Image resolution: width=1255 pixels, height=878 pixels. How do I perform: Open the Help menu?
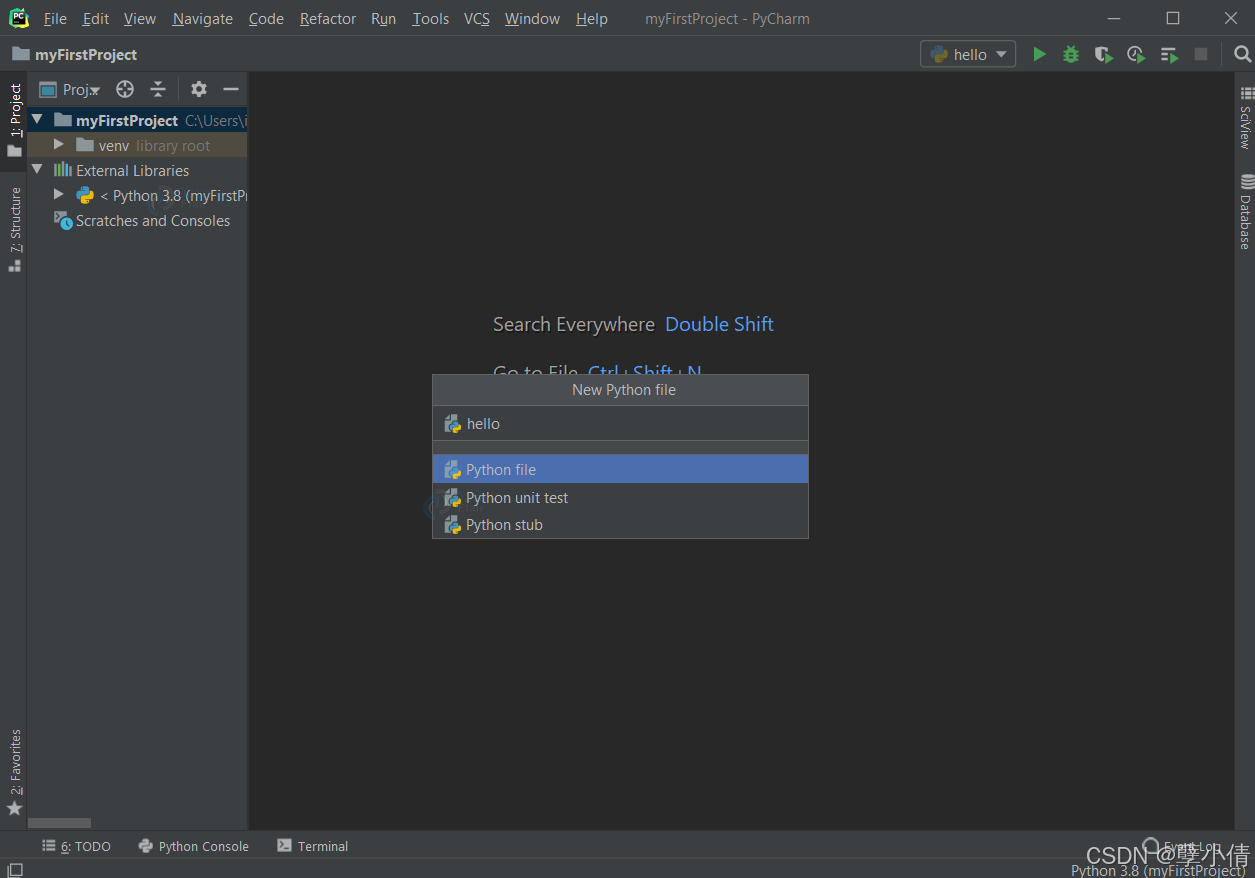tap(592, 19)
